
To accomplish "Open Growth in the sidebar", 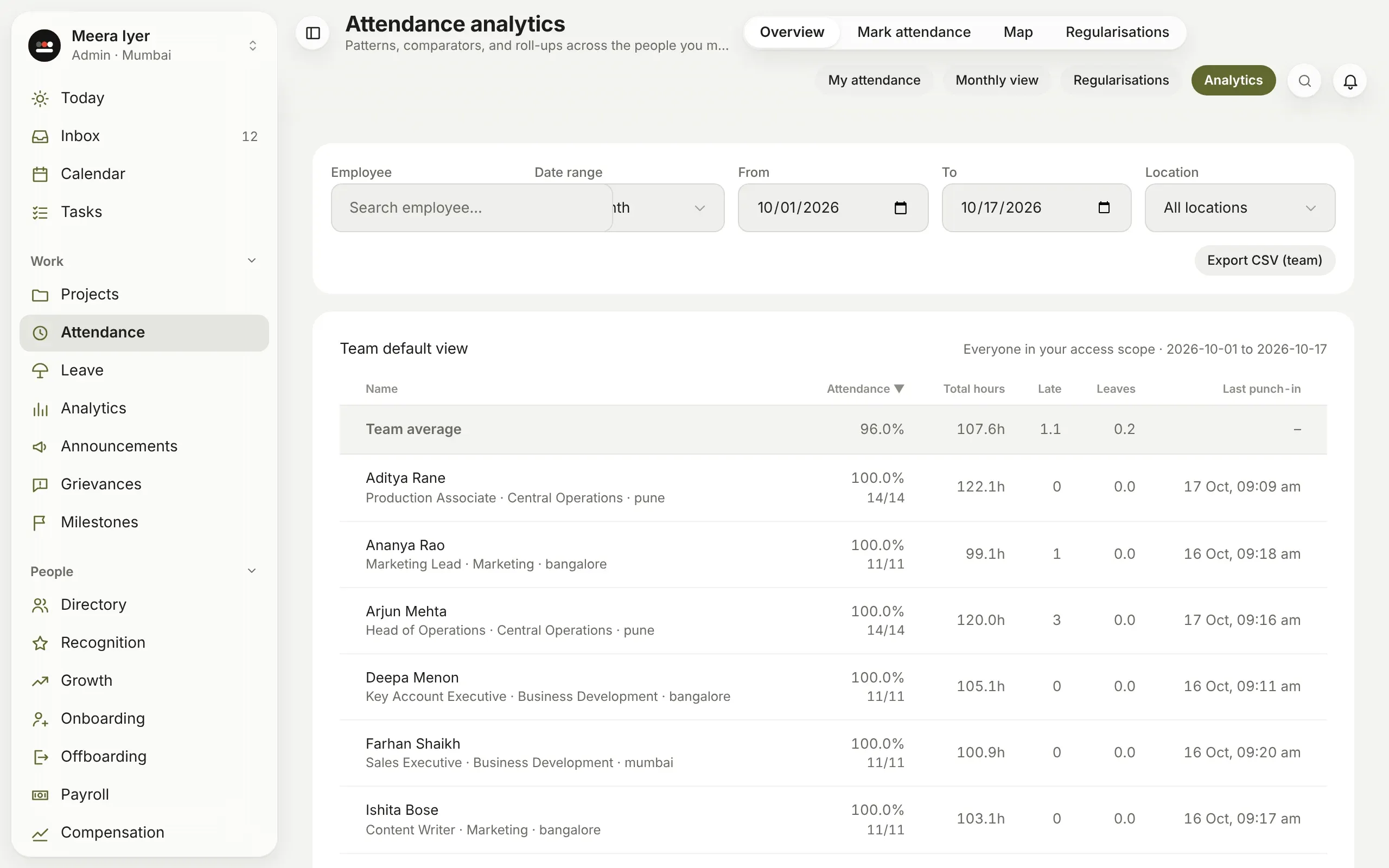I will [x=144, y=681].
